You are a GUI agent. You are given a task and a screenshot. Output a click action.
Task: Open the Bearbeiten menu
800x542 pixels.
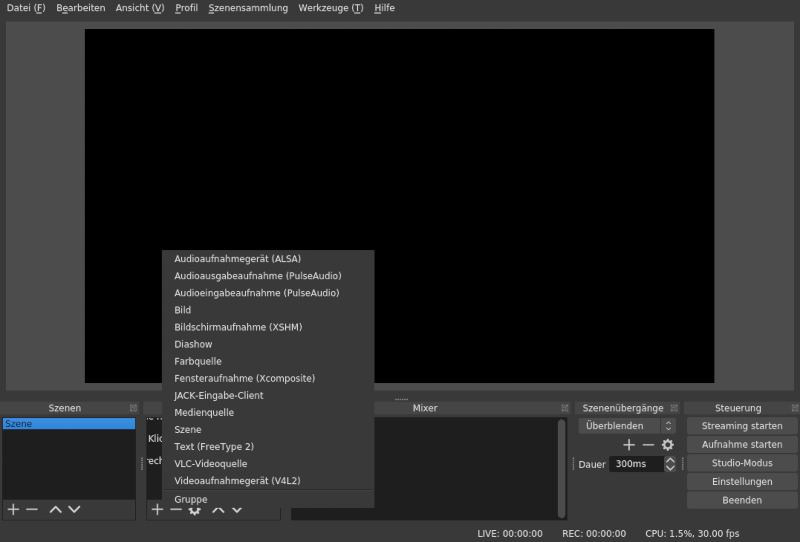(81, 8)
